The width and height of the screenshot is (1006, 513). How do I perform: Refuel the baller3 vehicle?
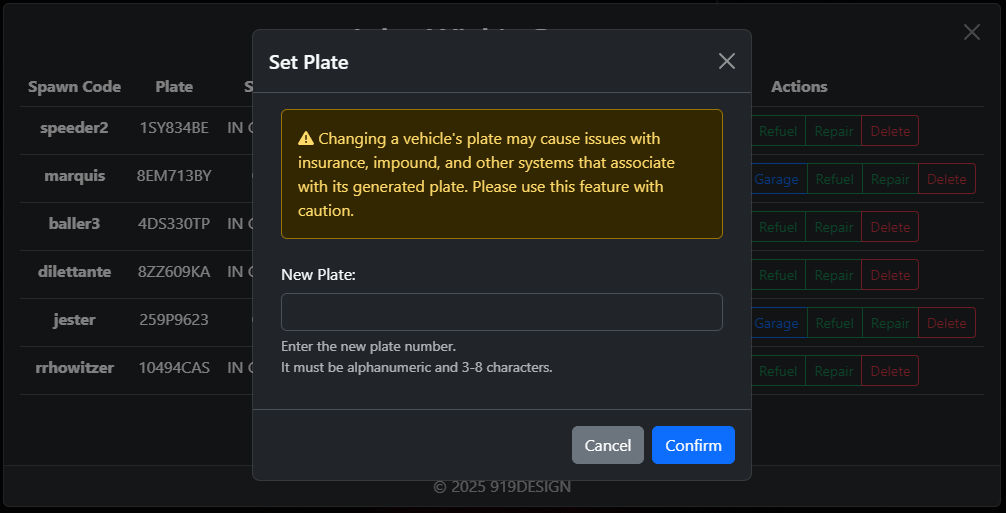778,227
